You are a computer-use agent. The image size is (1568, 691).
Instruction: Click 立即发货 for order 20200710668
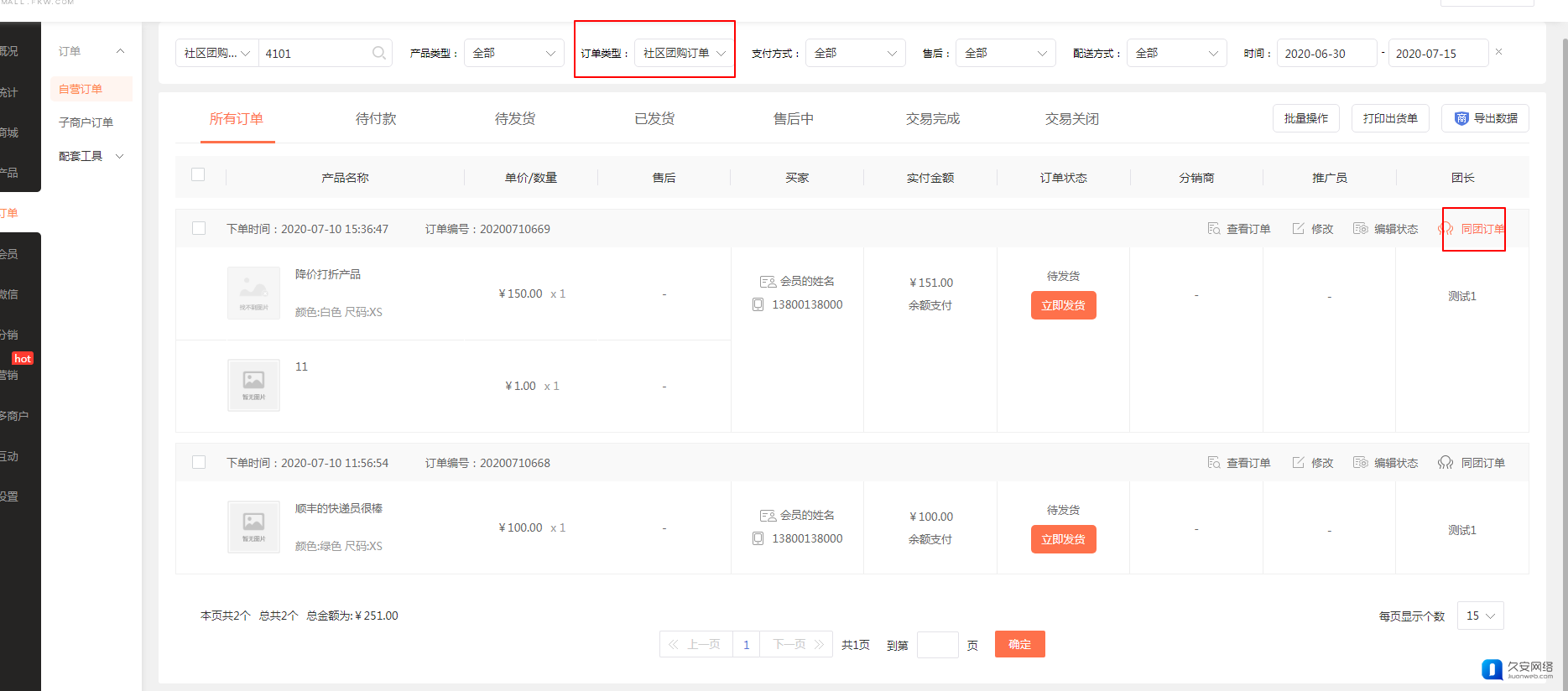click(x=1063, y=539)
